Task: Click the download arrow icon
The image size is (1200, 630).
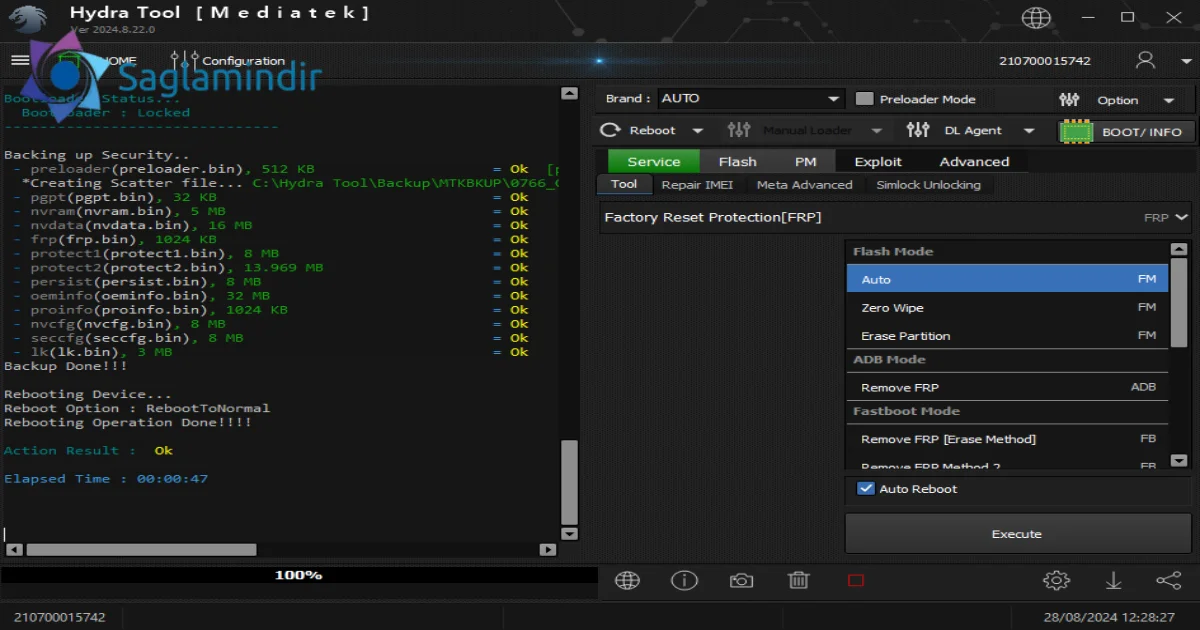Action: click(1112, 580)
